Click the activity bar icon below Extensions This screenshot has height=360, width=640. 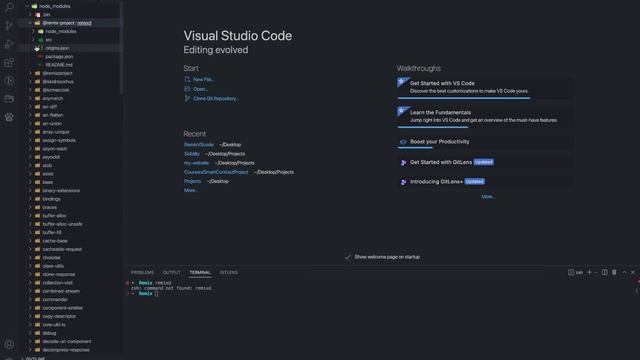click(x=9, y=80)
